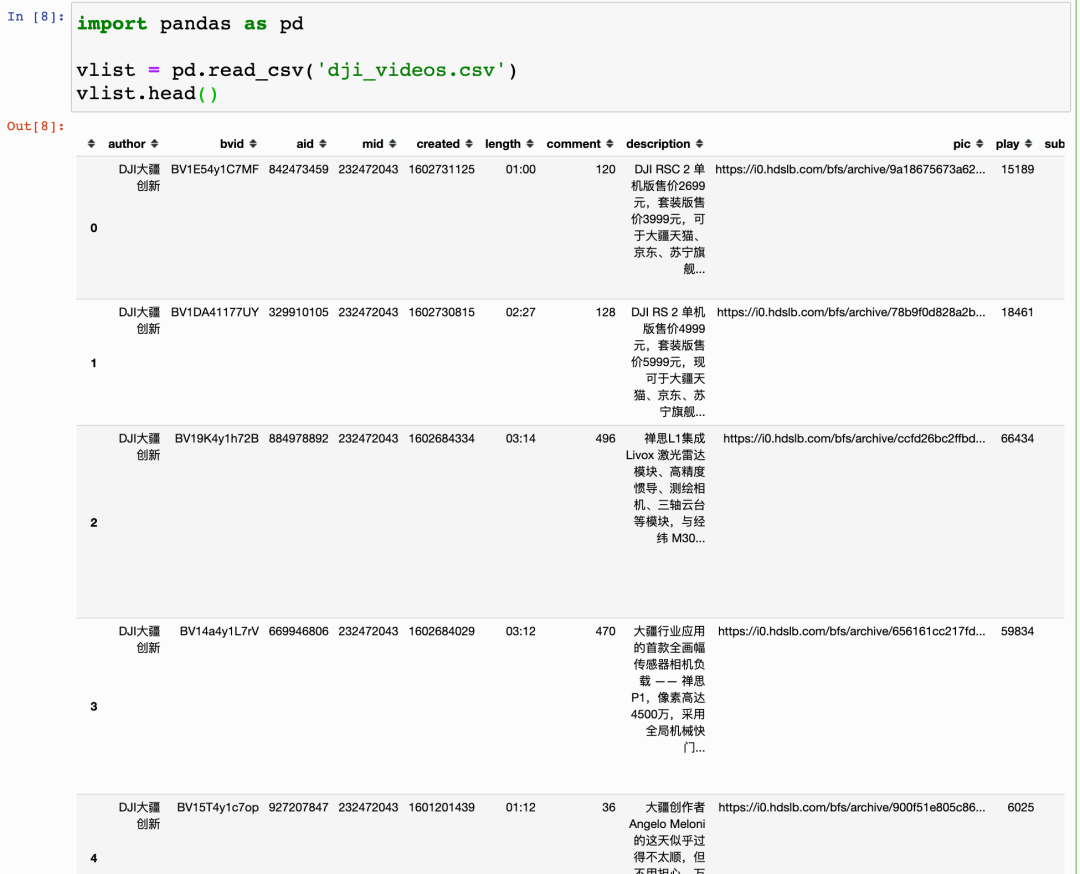Click pic URL ending 78b9f0d828a2b...
The height and width of the screenshot is (874, 1080).
851,313
